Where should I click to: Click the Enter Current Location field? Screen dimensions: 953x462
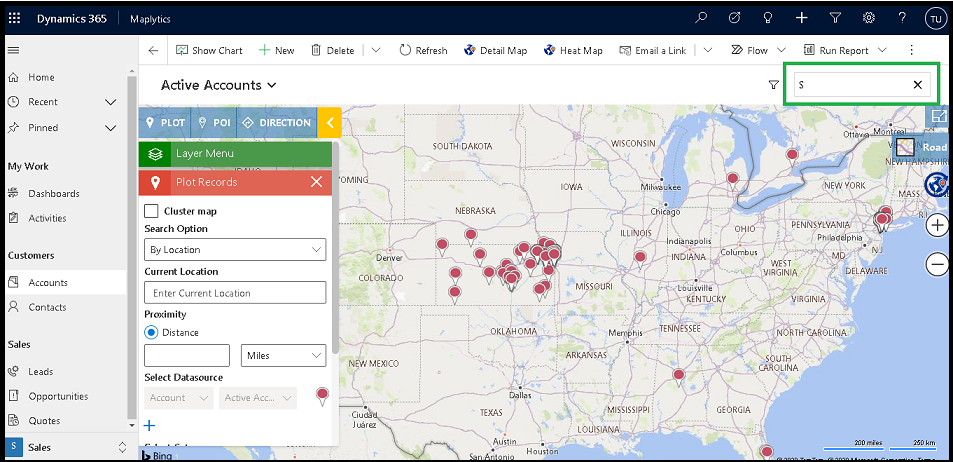(x=235, y=293)
